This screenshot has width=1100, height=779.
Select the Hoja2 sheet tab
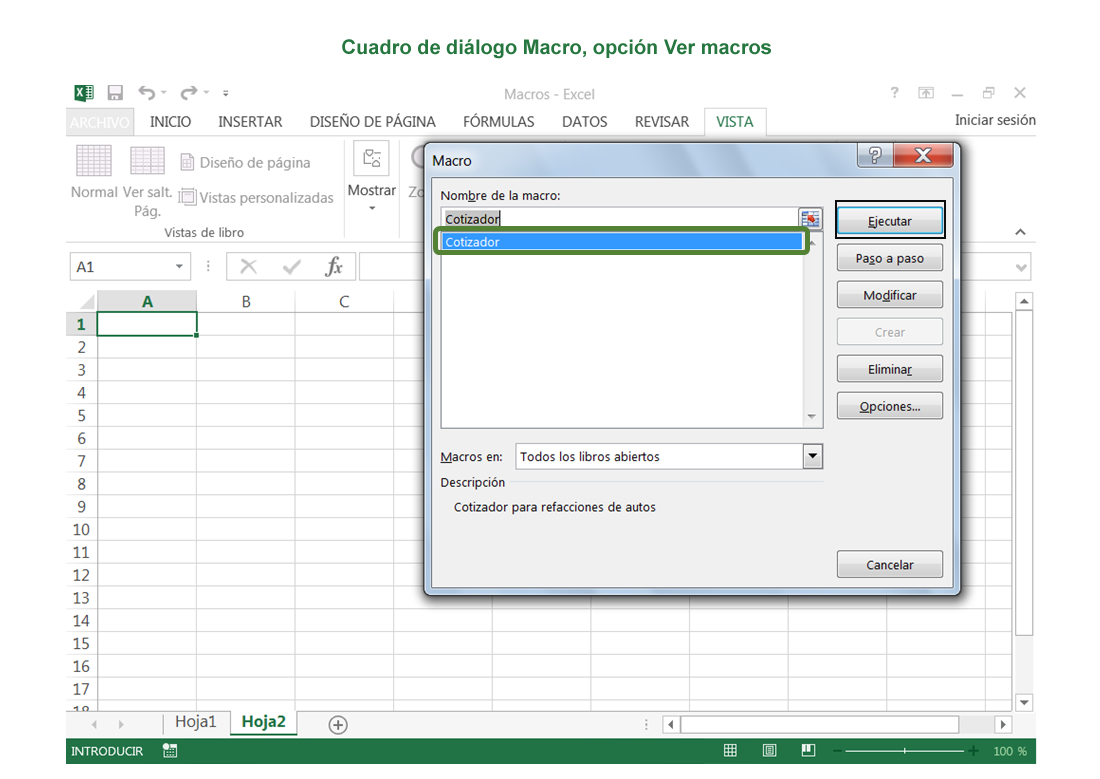click(x=264, y=722)
